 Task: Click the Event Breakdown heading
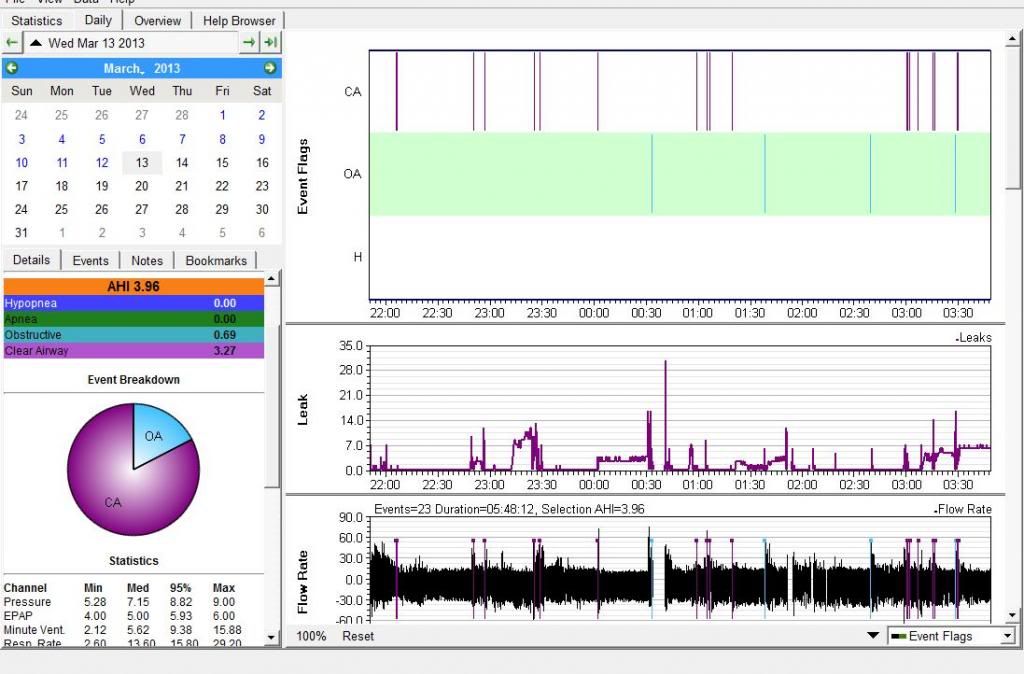tap(133, 379)
